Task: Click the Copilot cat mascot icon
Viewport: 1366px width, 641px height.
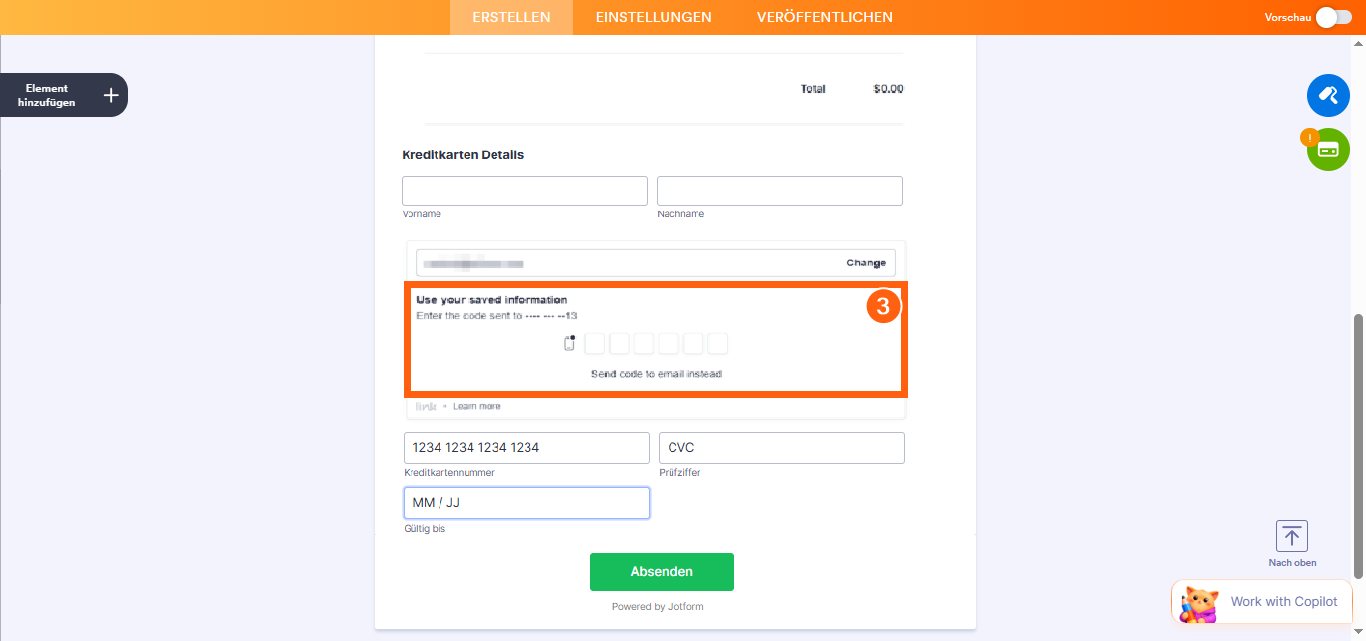Action: (1199, 603)
